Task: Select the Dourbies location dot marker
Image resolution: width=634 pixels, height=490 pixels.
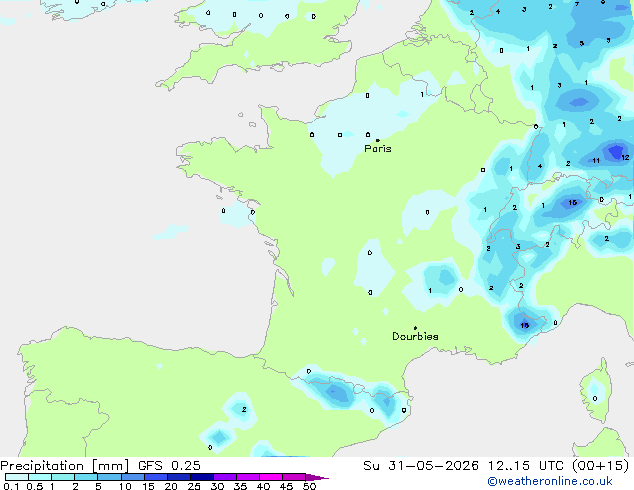Action: click(x=415, y=328)
